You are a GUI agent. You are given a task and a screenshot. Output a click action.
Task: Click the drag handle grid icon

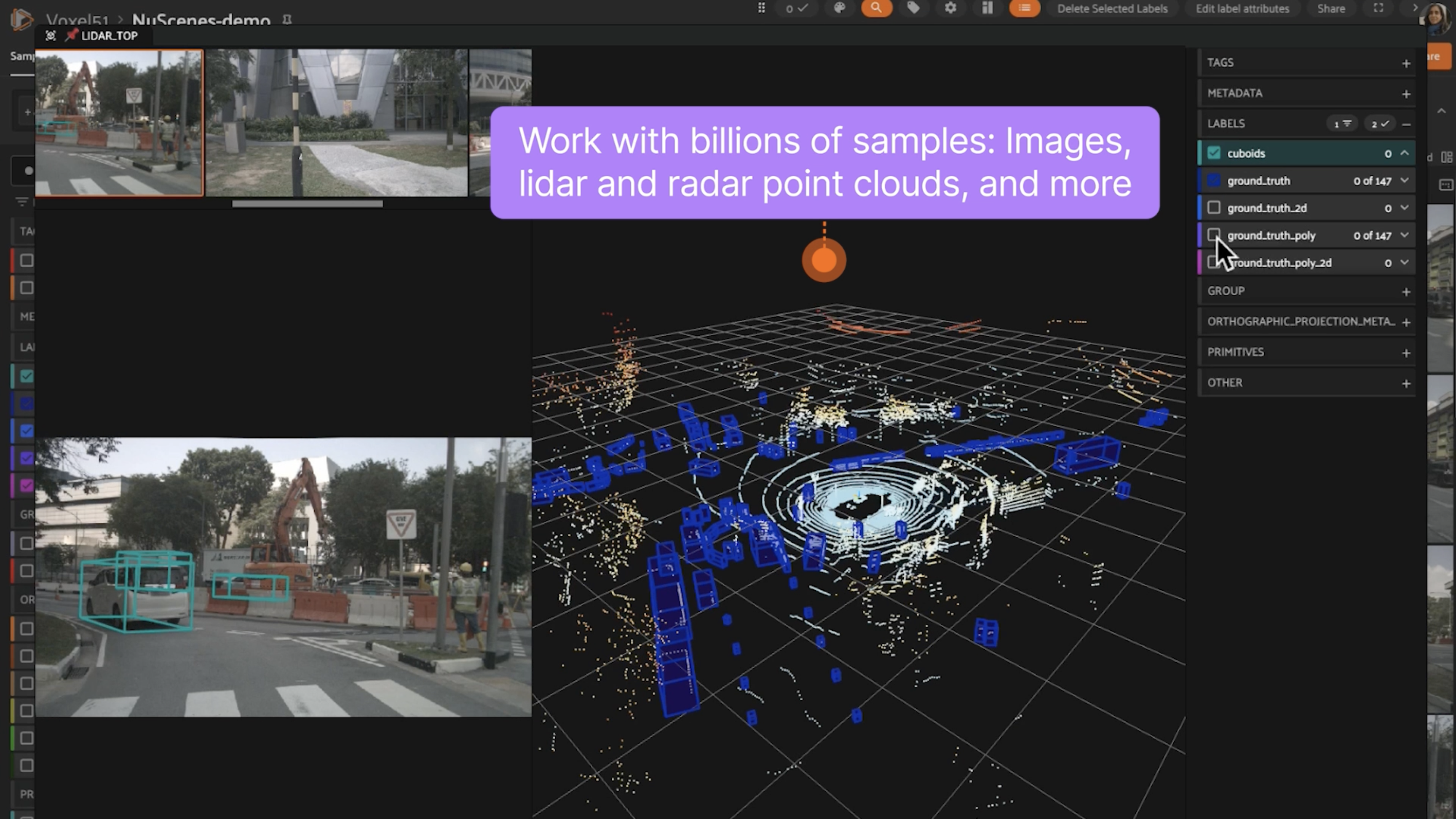coord(761,8)
